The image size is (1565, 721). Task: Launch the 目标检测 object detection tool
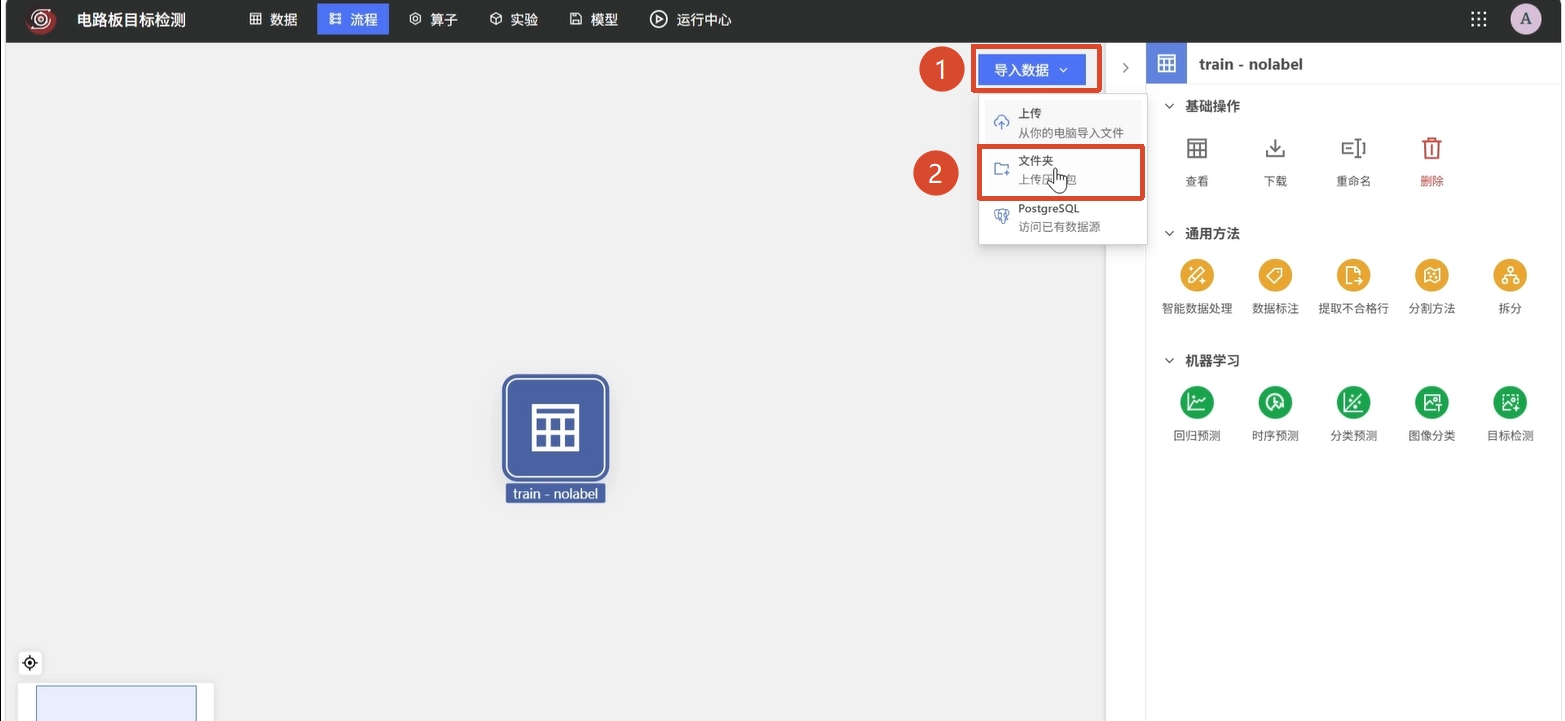click(1509, 402)
